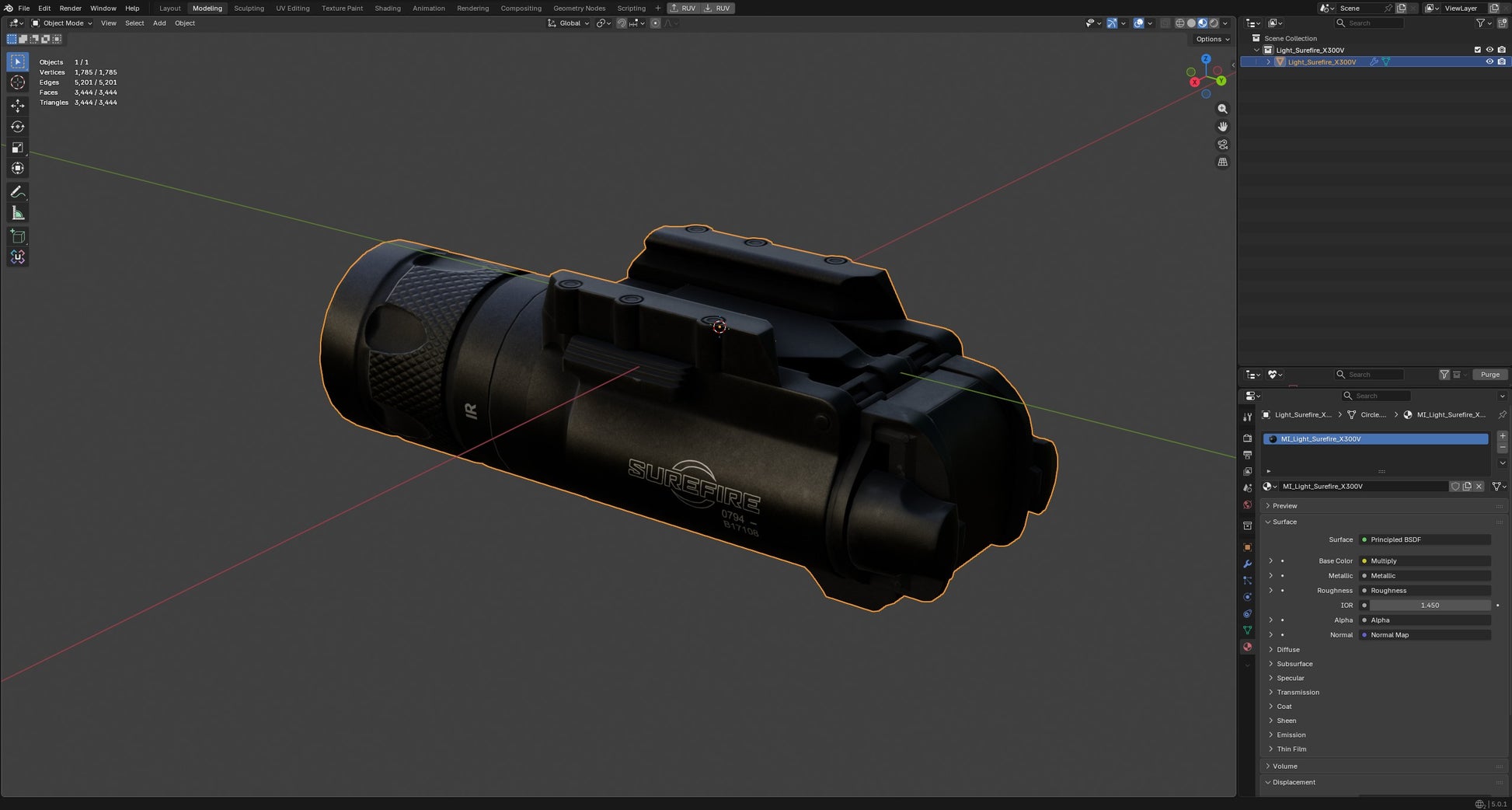
Task: Select the Cursor tool in the viewport toolbar
Action: click(x=18, y=82)
